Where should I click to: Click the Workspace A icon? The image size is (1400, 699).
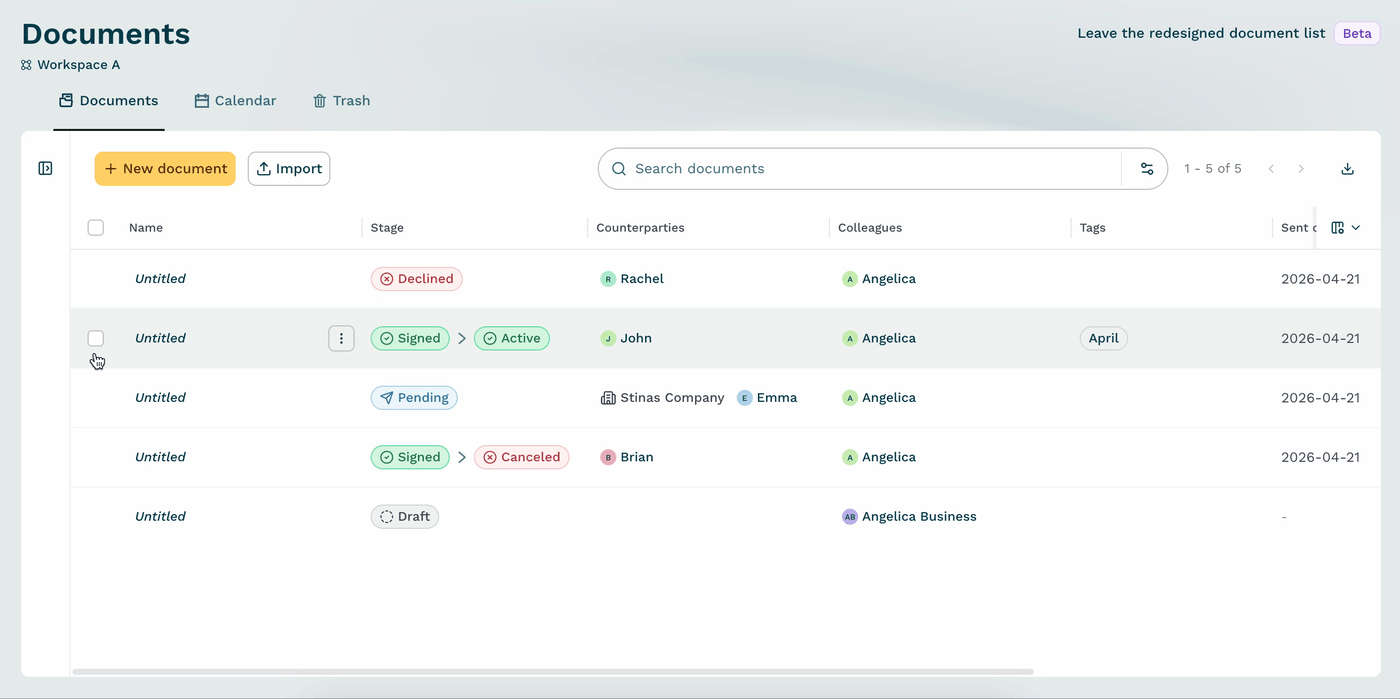coord(27,65)
